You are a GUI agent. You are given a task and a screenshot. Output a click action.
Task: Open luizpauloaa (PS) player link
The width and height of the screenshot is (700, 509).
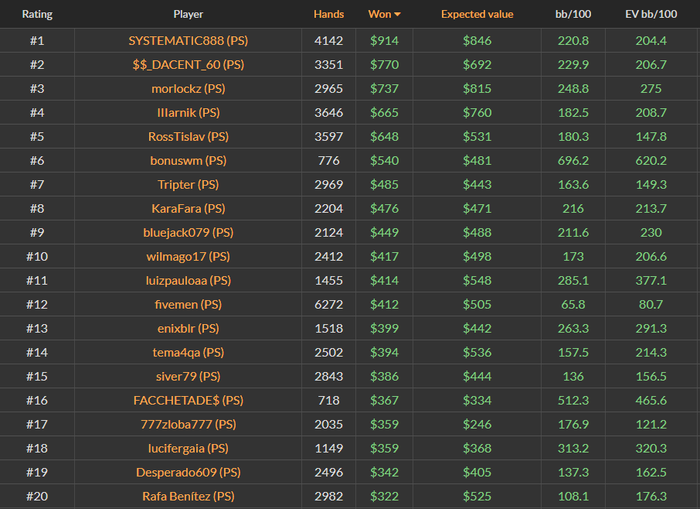click(188, 281)
